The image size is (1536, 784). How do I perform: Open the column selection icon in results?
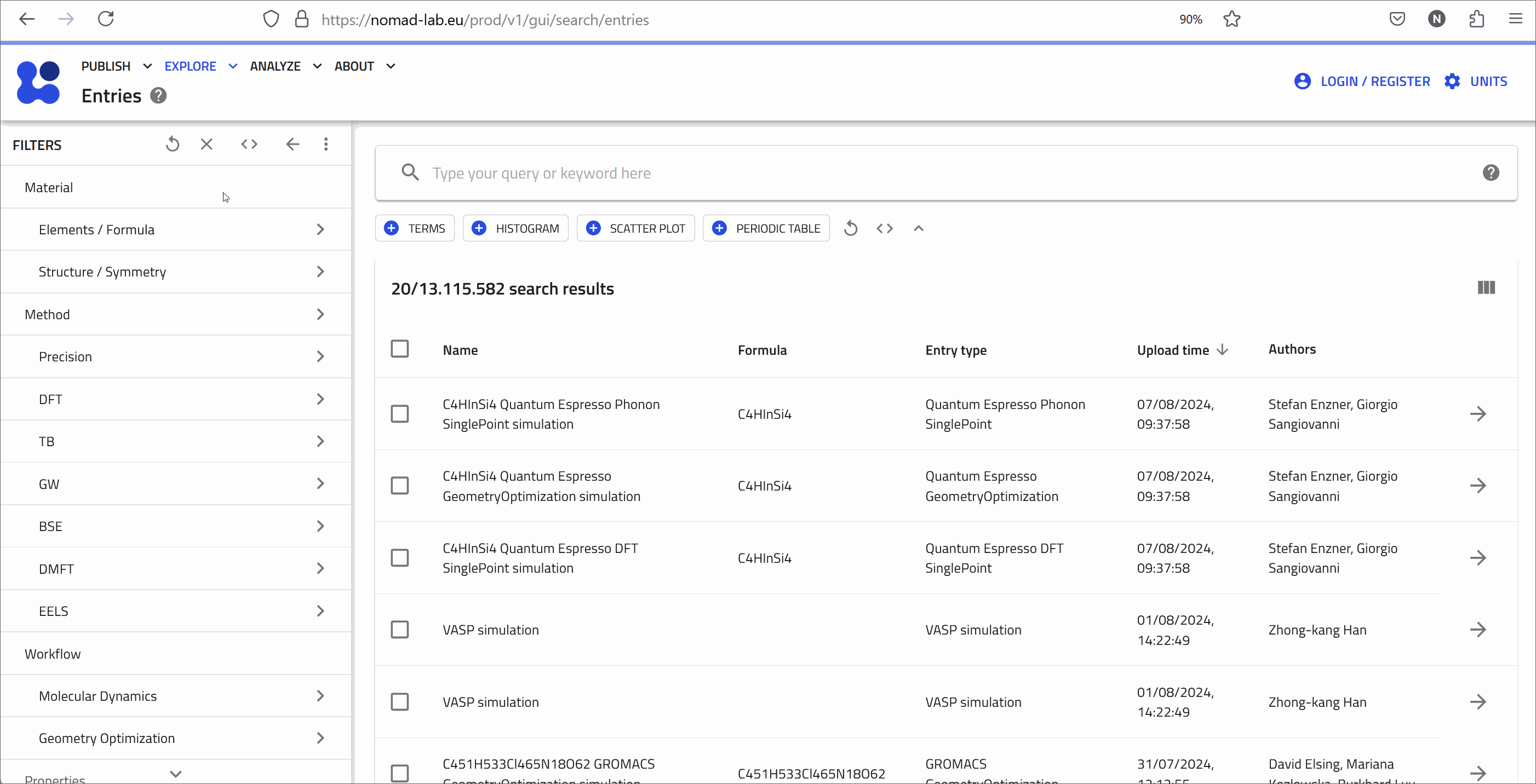(1487, 288)
